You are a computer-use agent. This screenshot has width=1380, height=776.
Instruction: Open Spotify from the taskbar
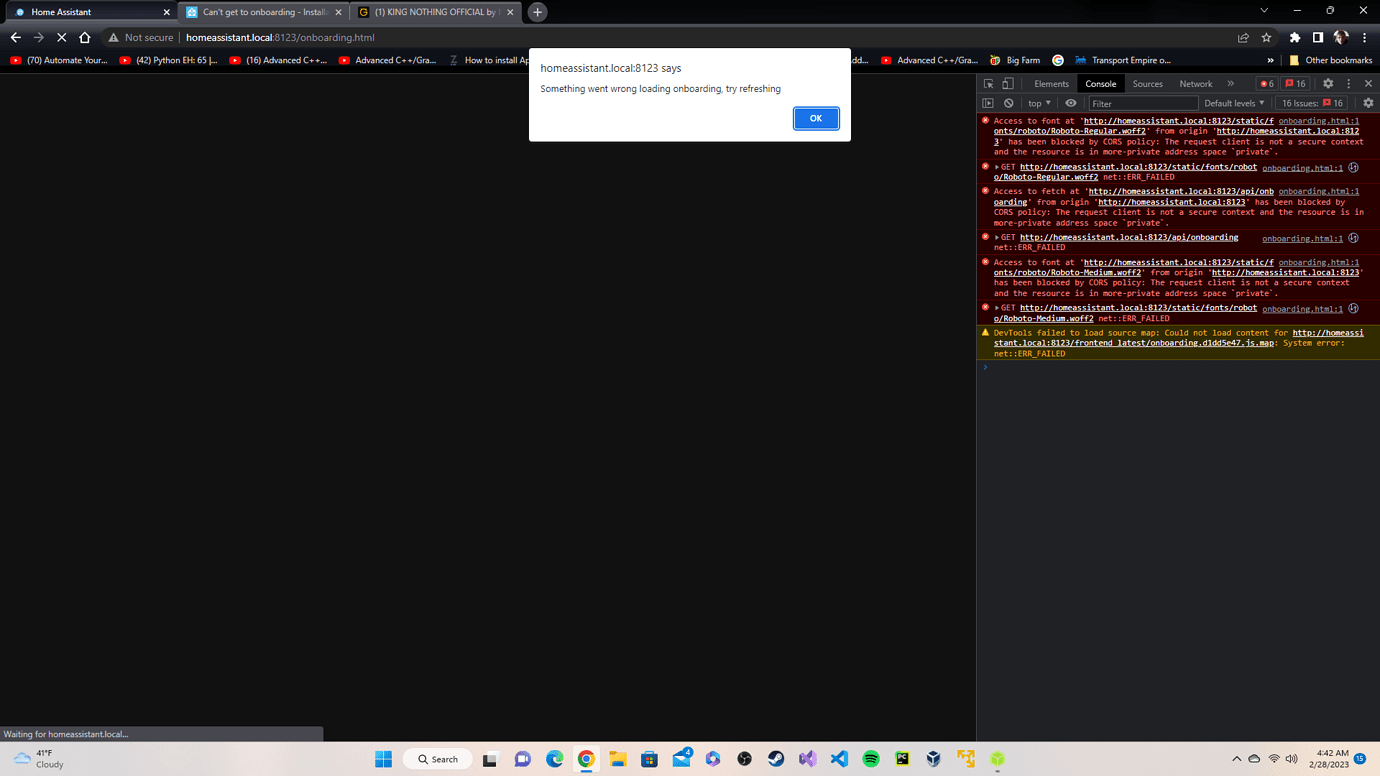point(870,759)
